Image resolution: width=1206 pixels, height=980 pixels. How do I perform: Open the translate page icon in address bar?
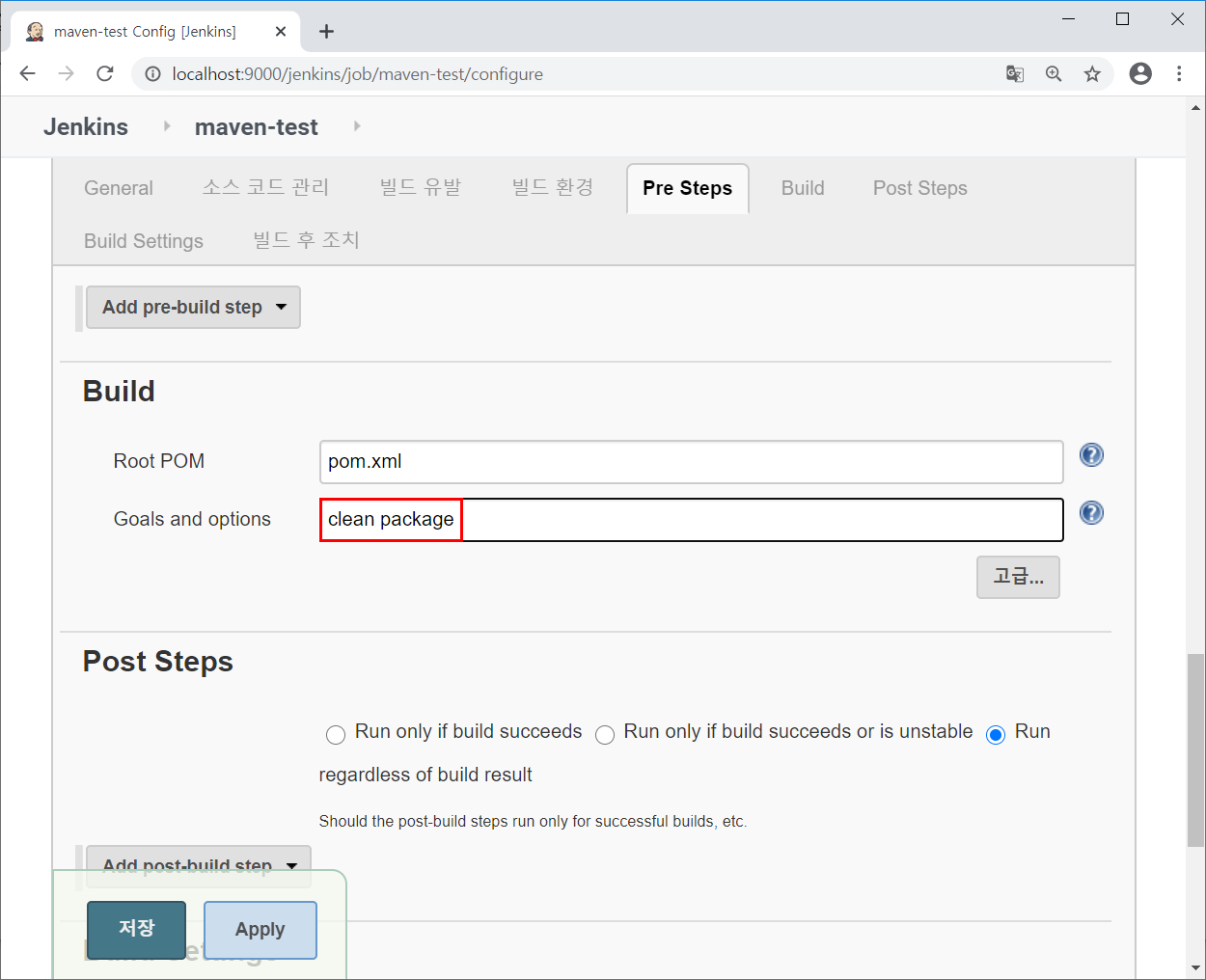pos(1015,74)
